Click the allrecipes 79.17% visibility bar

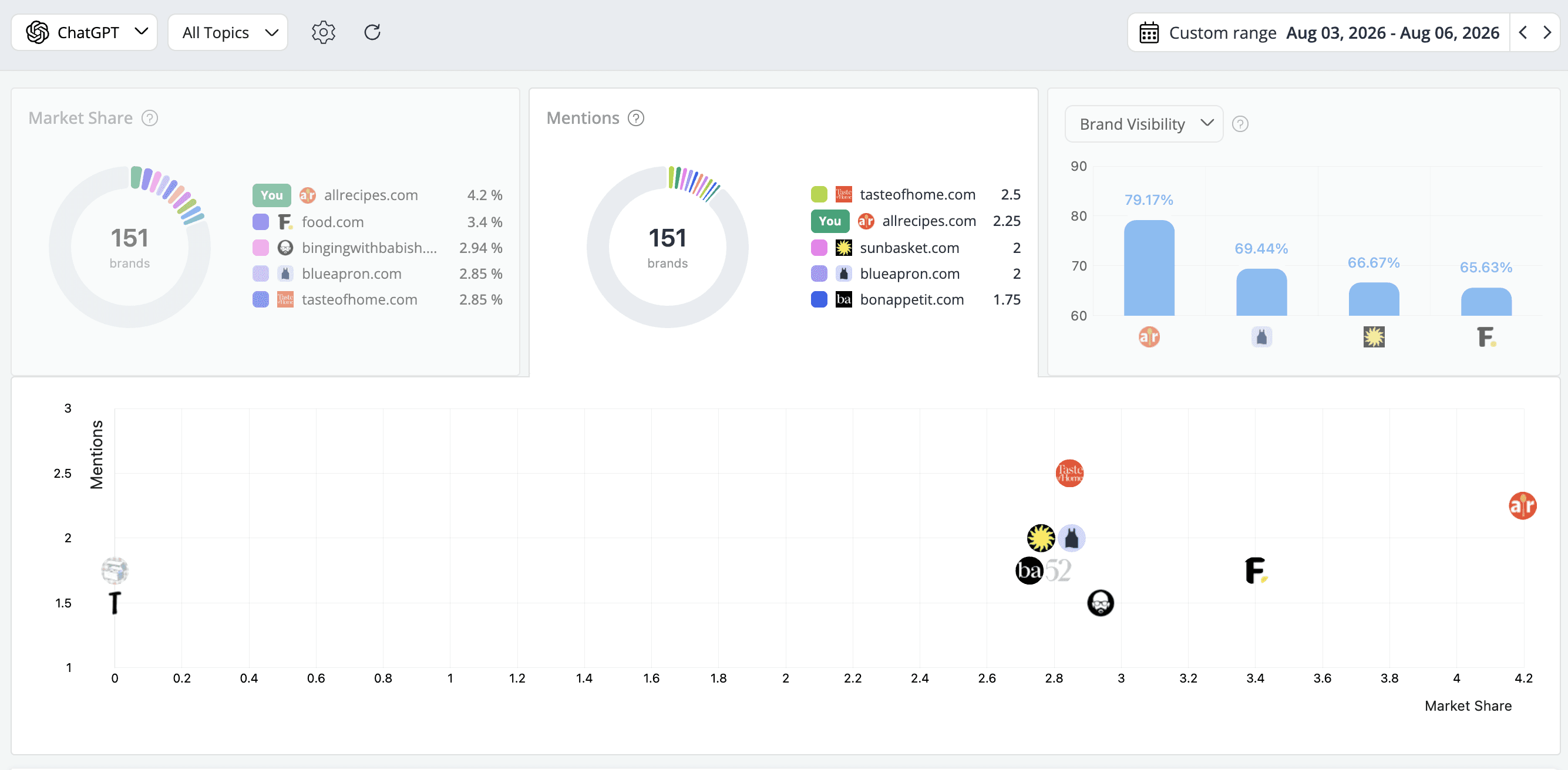click(x=1149, y=268)
